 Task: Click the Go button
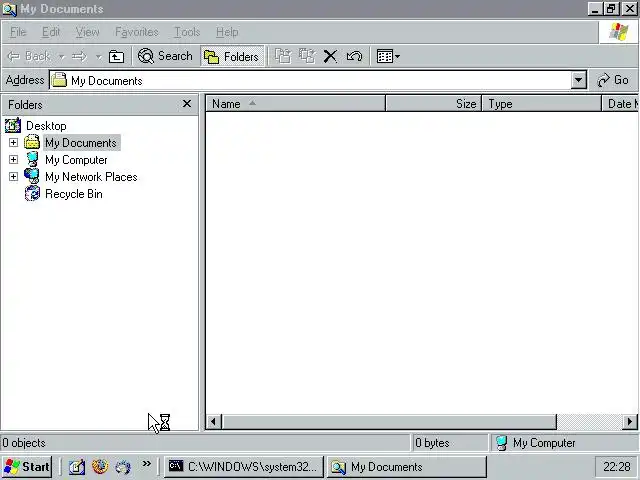[x=612, y=80]
